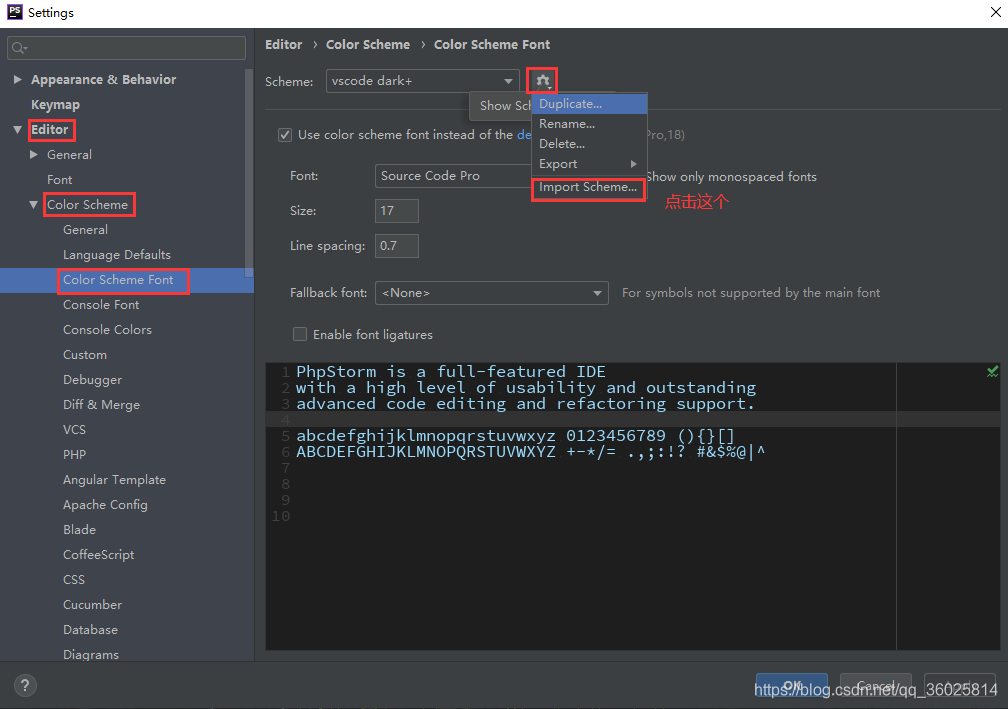Click the OK button
This screenshot has height=709, width=1008.
tap(791, 687)
